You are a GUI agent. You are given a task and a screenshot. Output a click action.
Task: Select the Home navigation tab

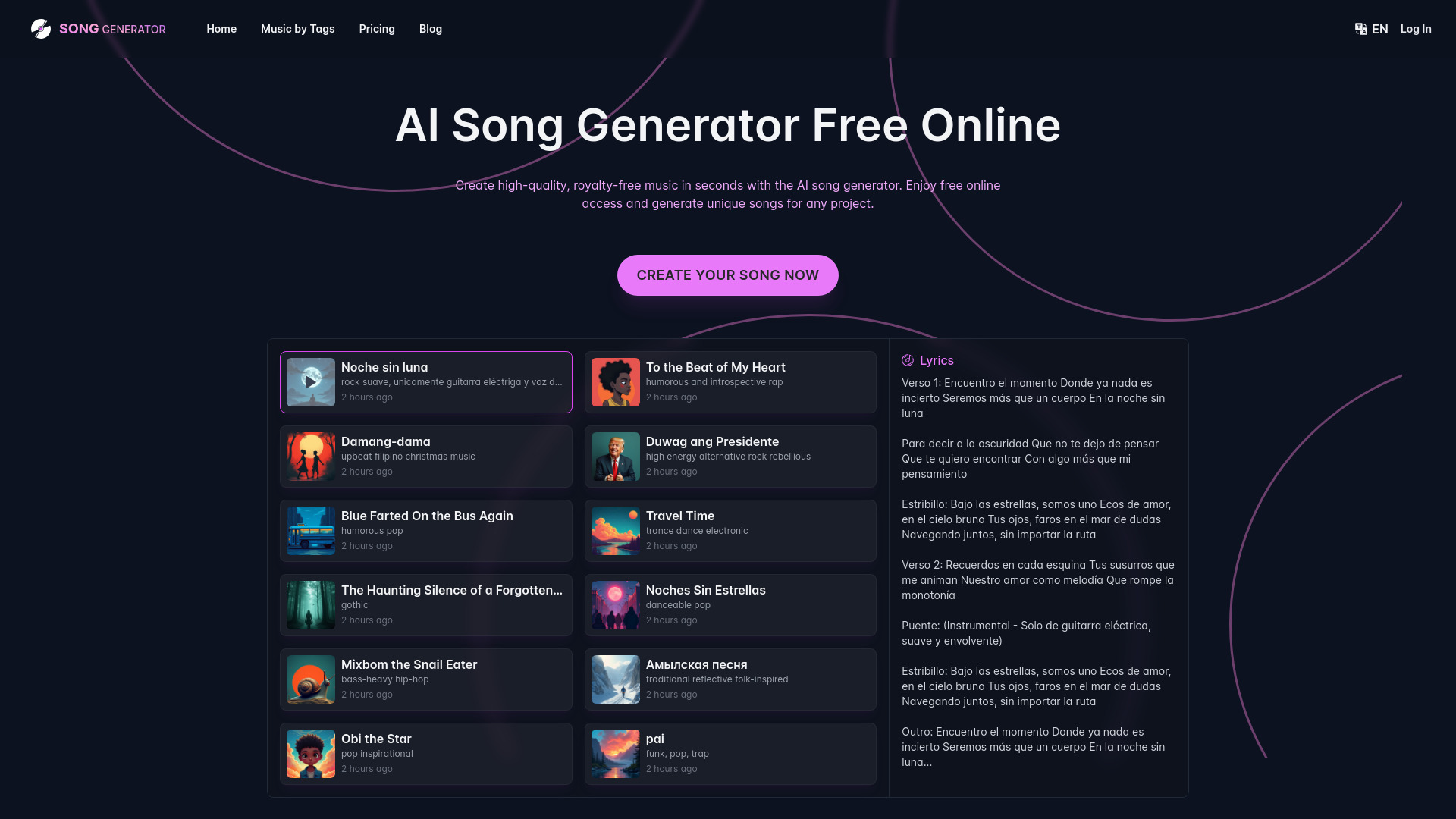click(221, 28)
